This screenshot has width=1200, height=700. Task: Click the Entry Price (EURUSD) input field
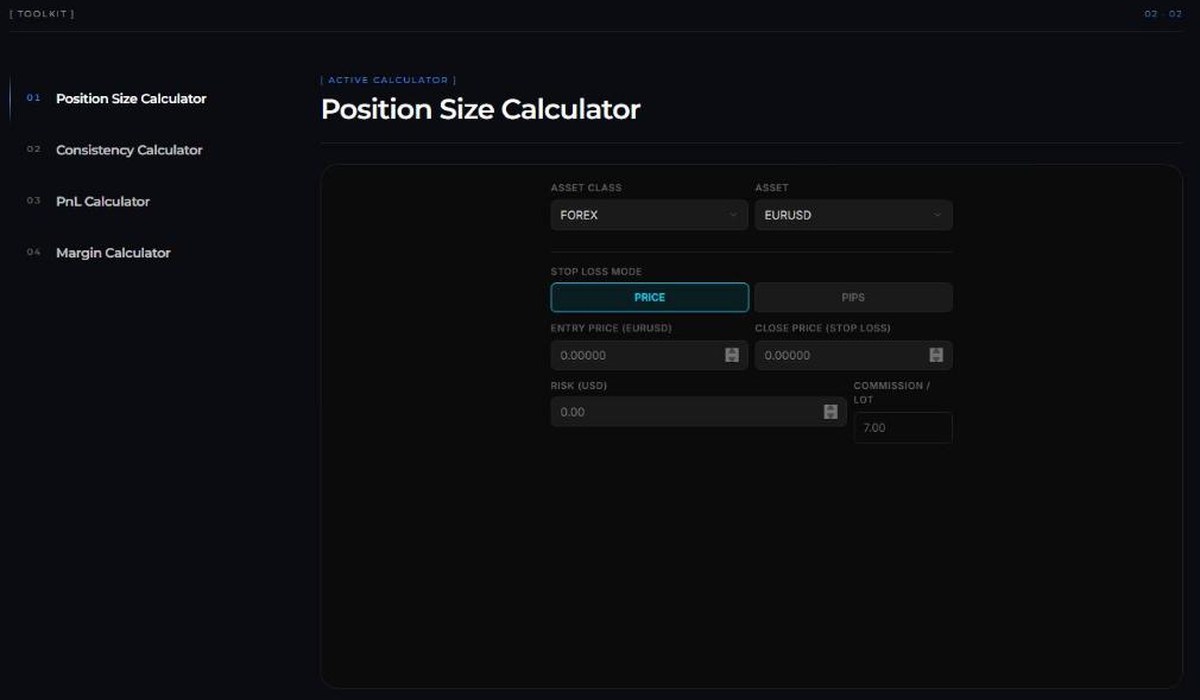pyautogui.click(x=649, y=355)
